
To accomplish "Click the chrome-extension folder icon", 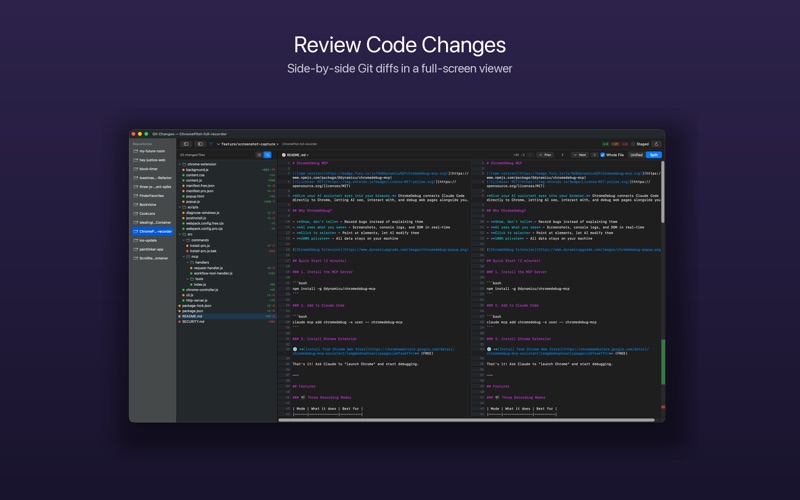I will 184,164.
